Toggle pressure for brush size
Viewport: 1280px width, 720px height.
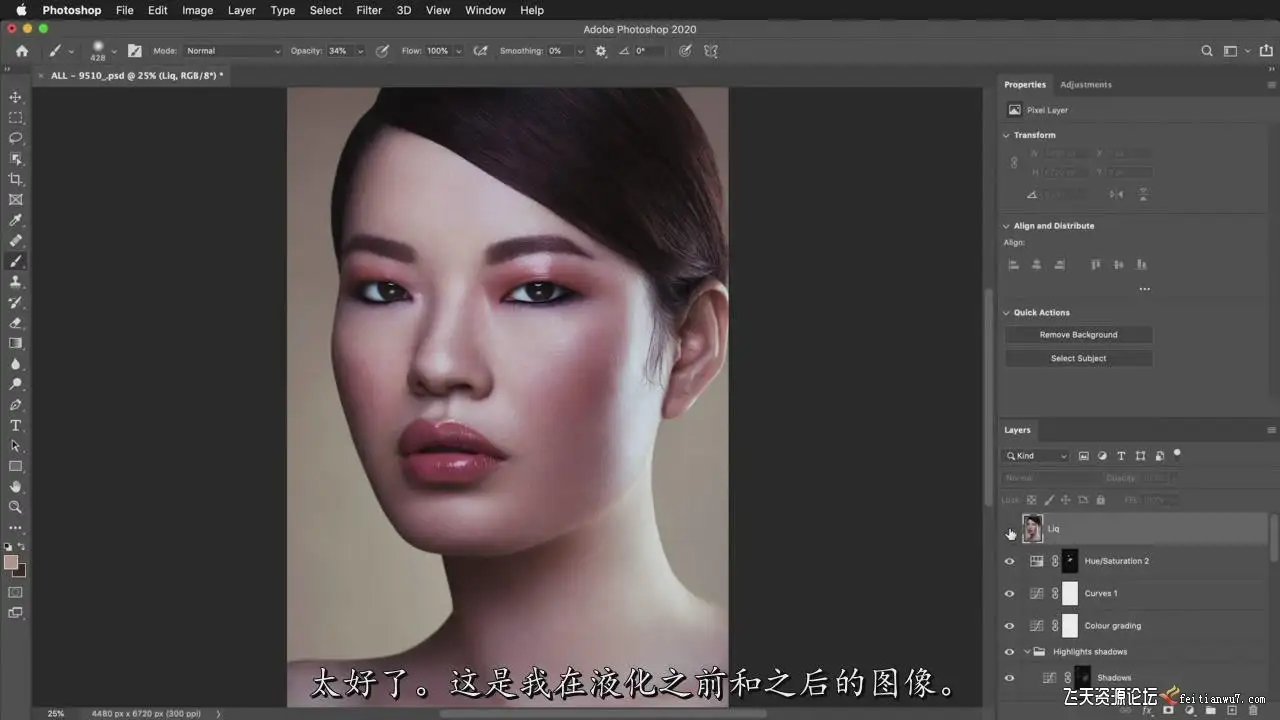[685, 51]
